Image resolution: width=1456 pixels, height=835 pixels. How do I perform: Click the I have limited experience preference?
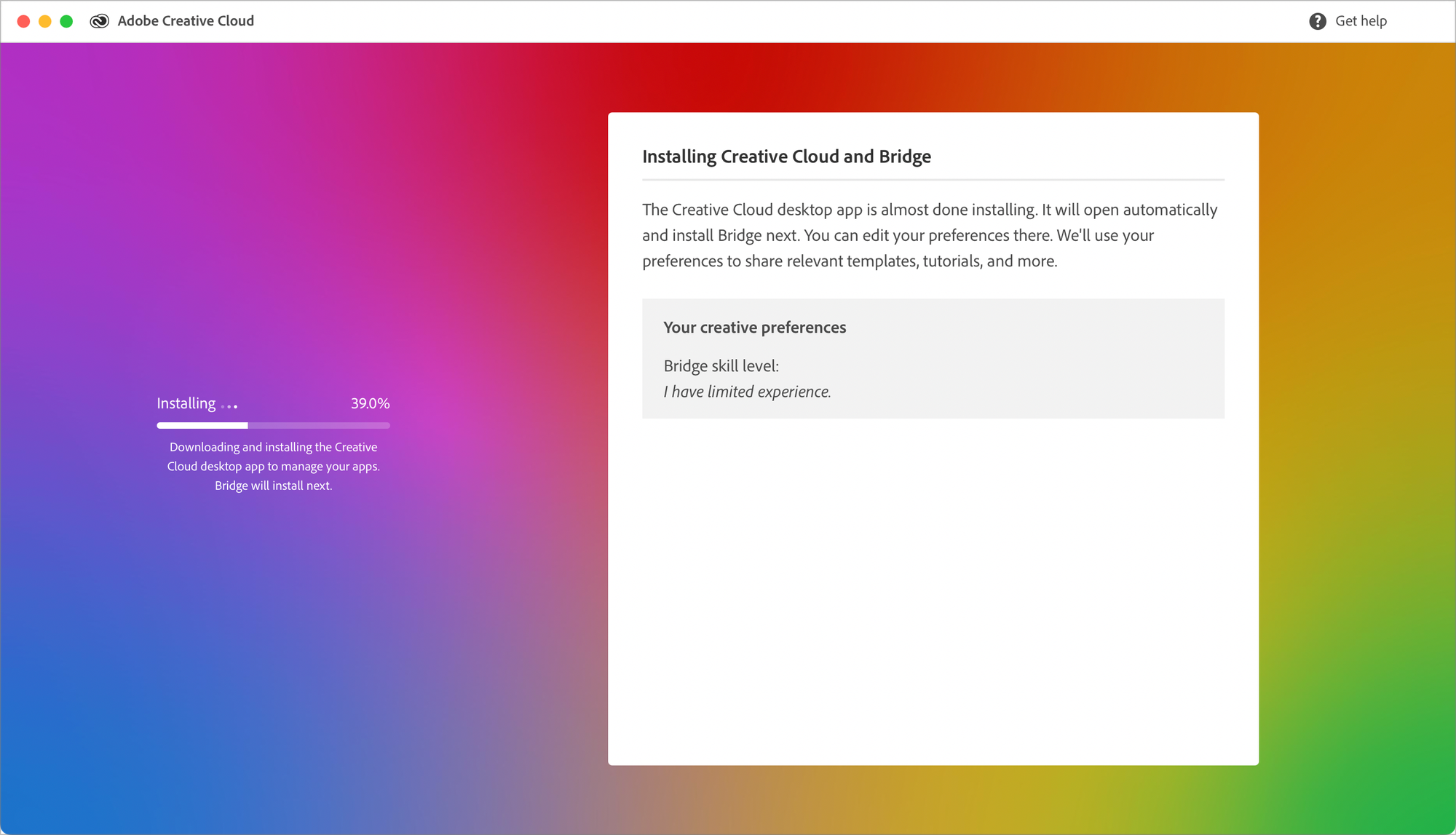pos(747,391)
